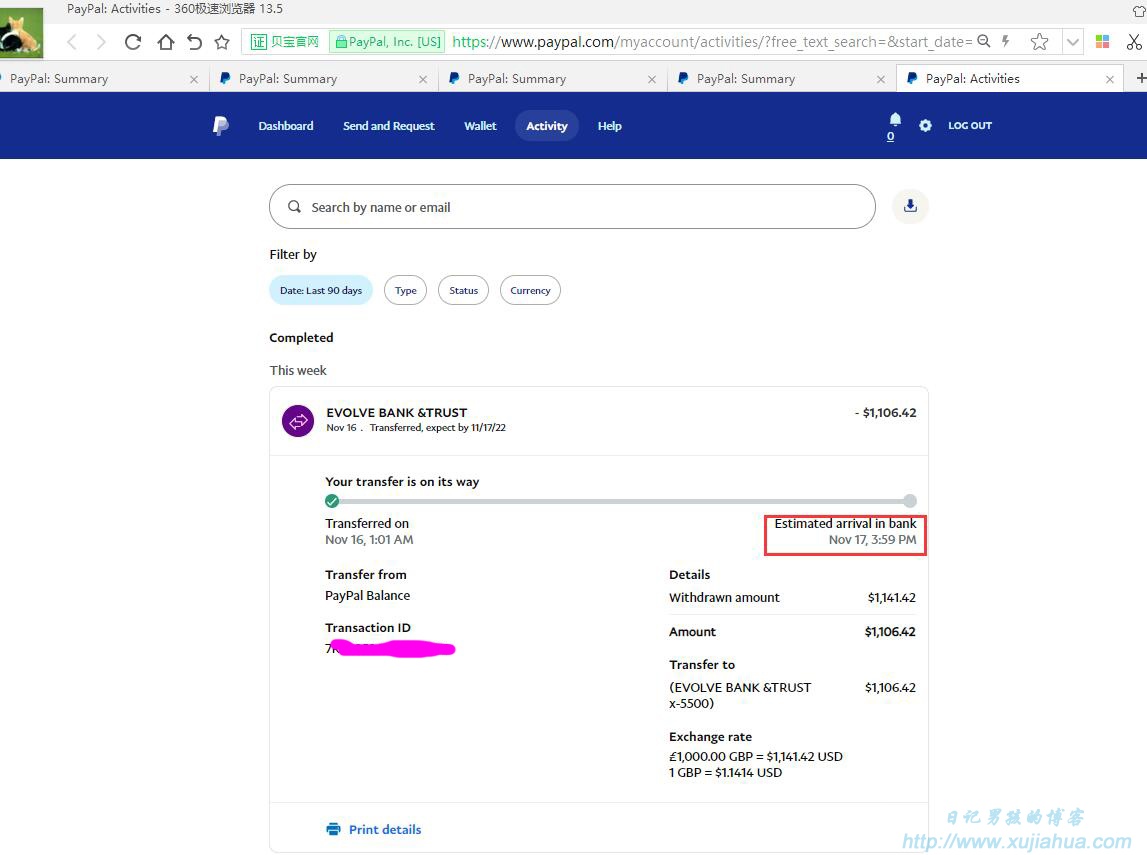Click the green completed checkmark on the transfer progress
1147x855 pixels.
[x=332, y=501]
